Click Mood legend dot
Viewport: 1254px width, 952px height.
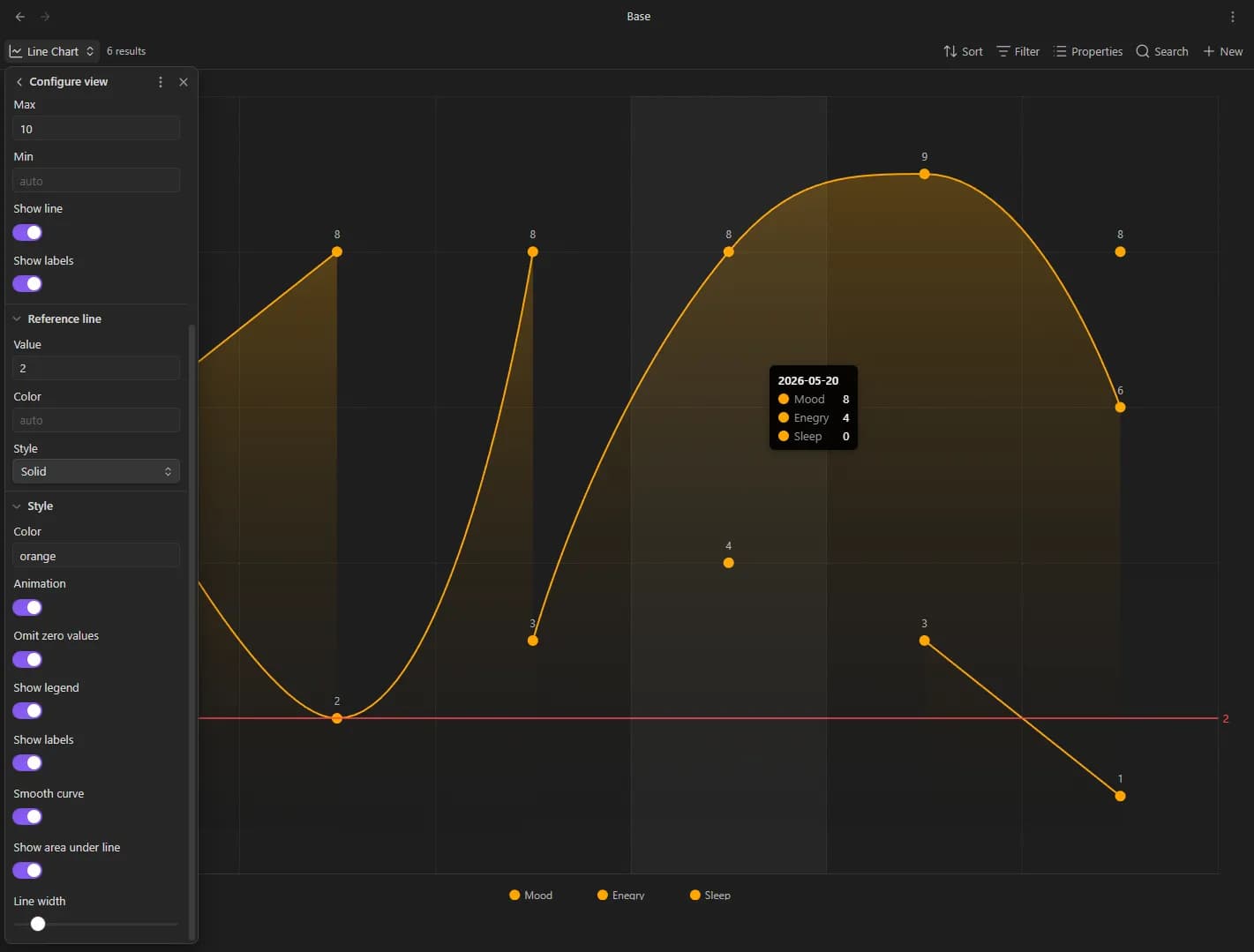click(x=514, y=895)
